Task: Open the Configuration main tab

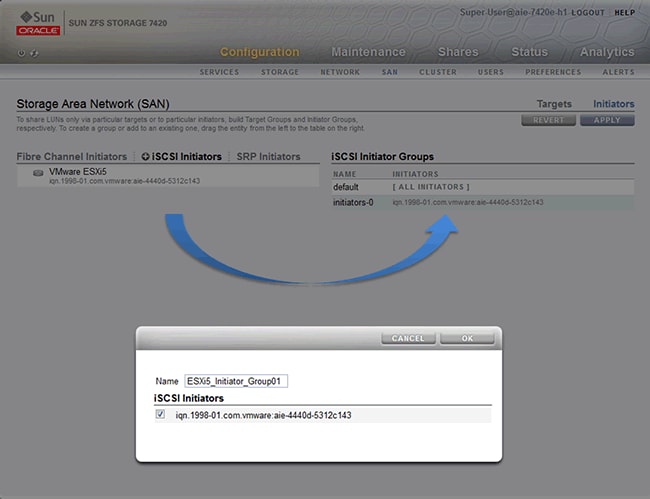Action: 260,52
